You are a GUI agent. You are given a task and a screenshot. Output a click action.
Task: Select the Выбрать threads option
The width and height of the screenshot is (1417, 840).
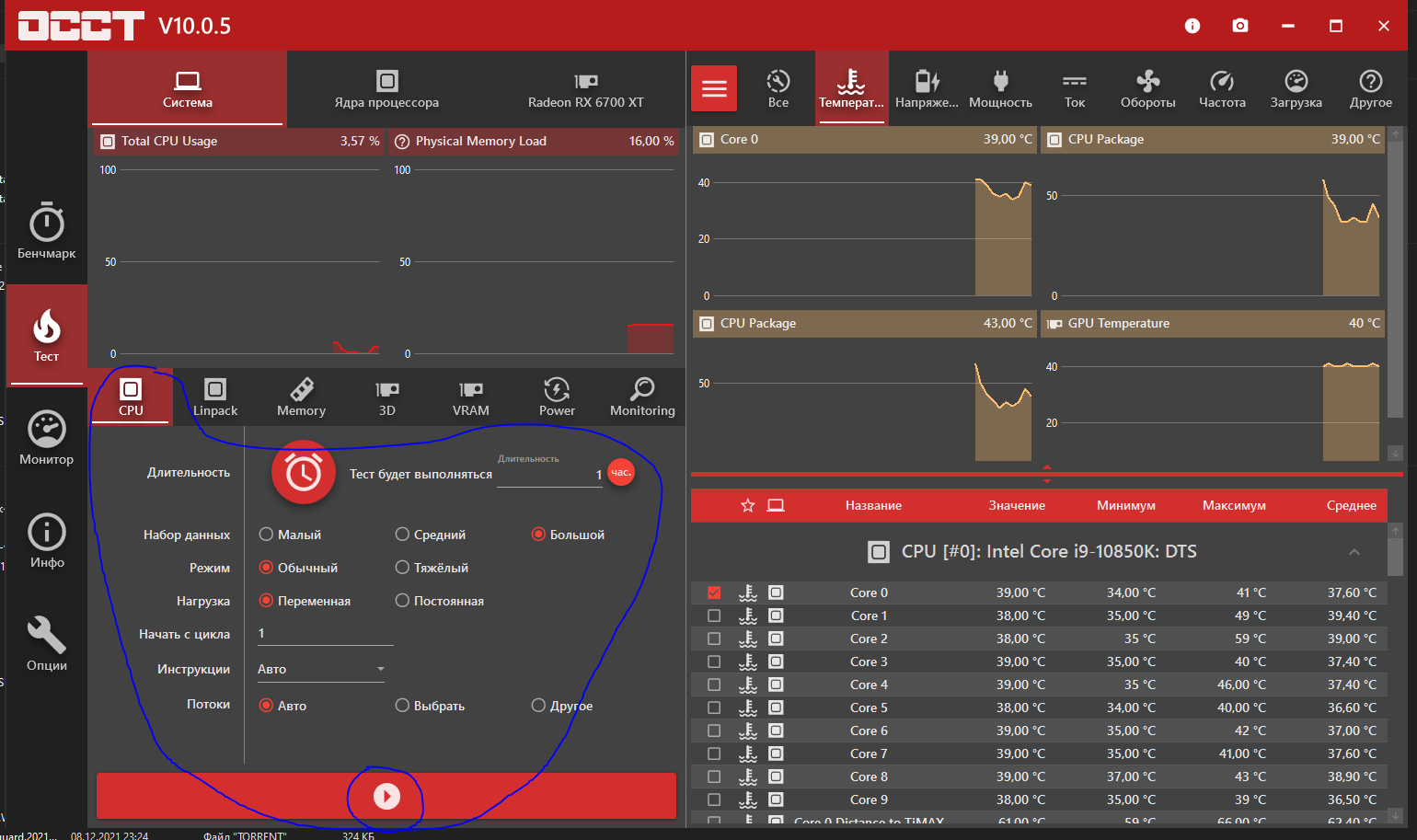point(430,706)
